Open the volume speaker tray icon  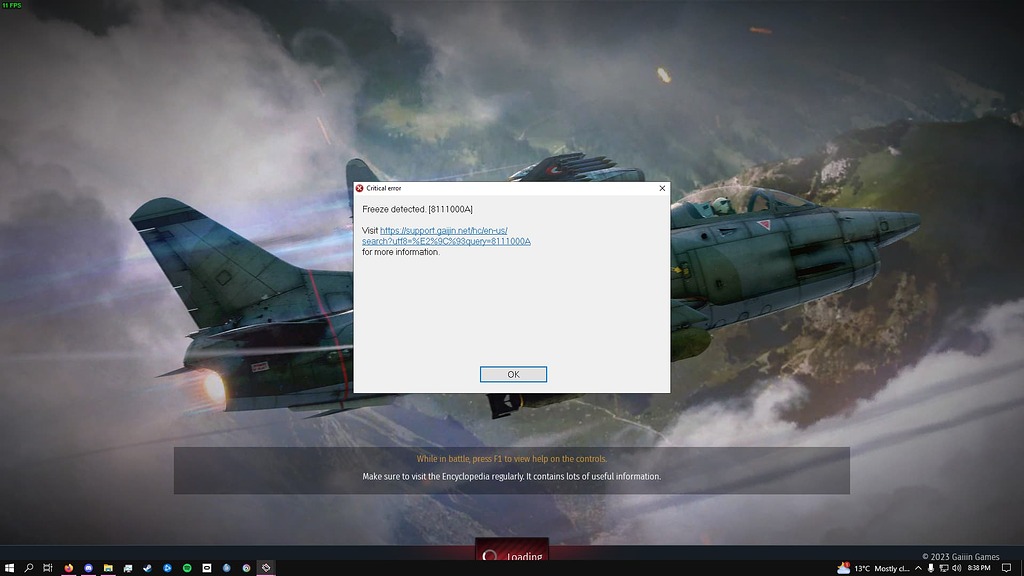(957, 568)
